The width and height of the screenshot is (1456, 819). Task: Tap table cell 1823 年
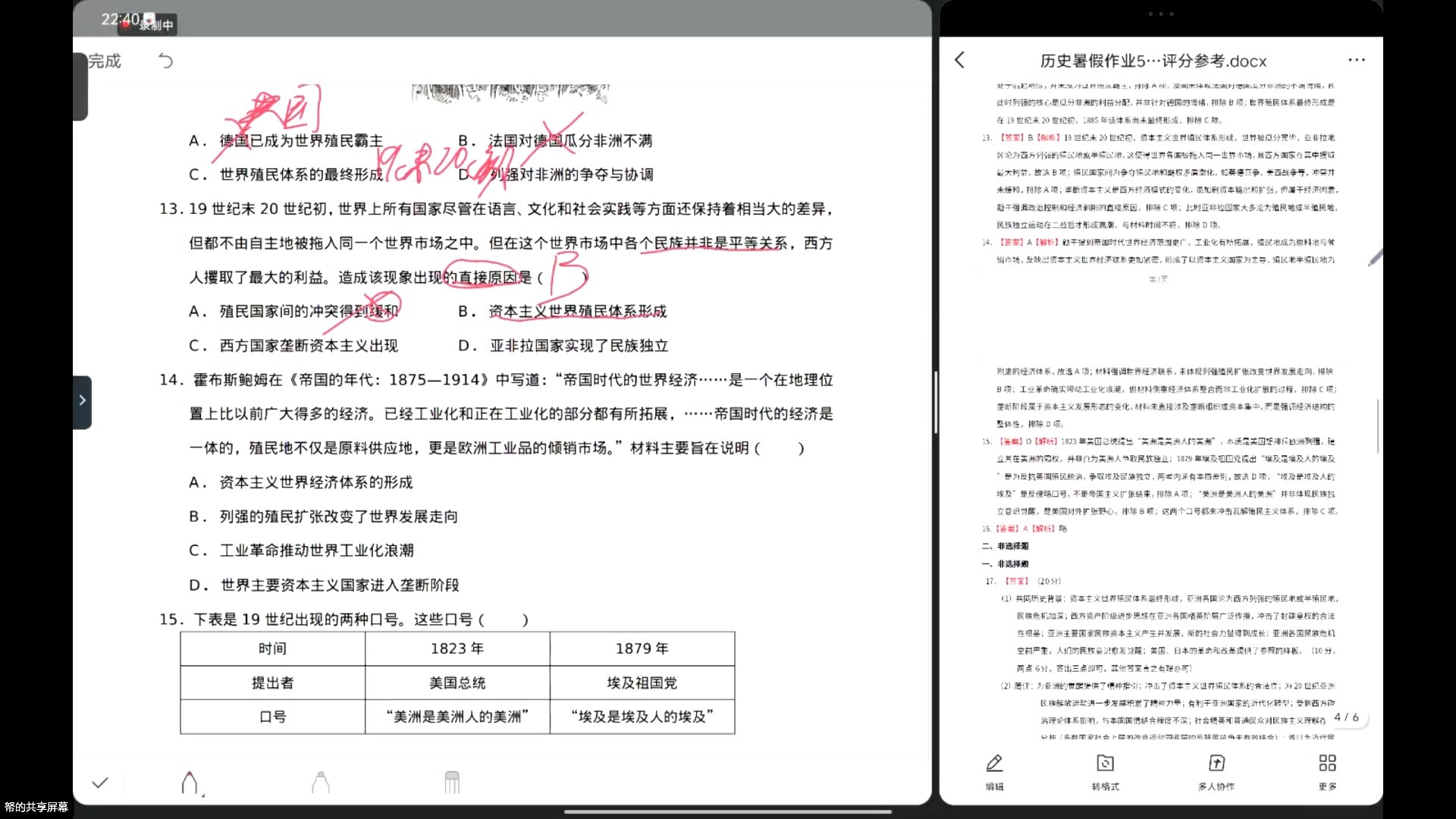(457, 649)
